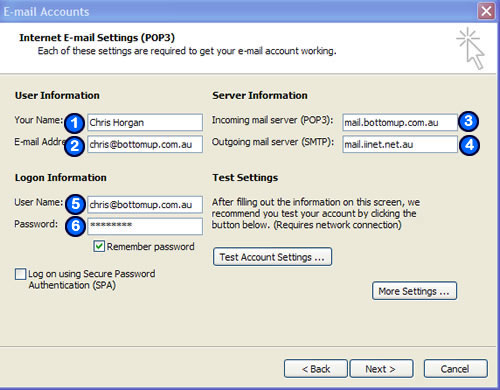Focus the Incoming mail server (POP3) field
This screenshot has width=500, height=390.
coord(400,122)
